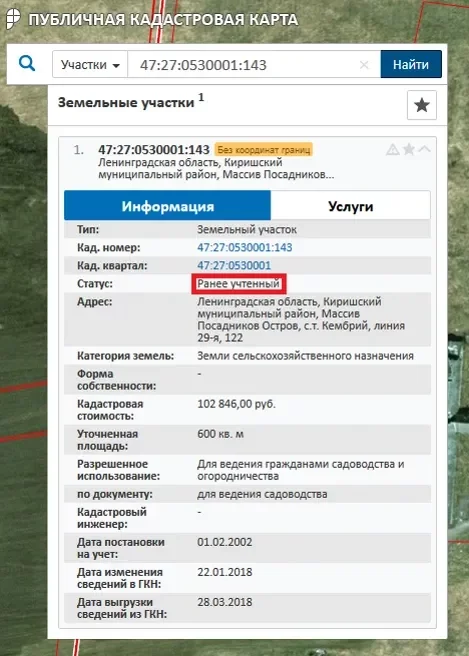The image size is (469, 656).
Task: Collapse the parcel result with chevron
Action: point(424,149)
